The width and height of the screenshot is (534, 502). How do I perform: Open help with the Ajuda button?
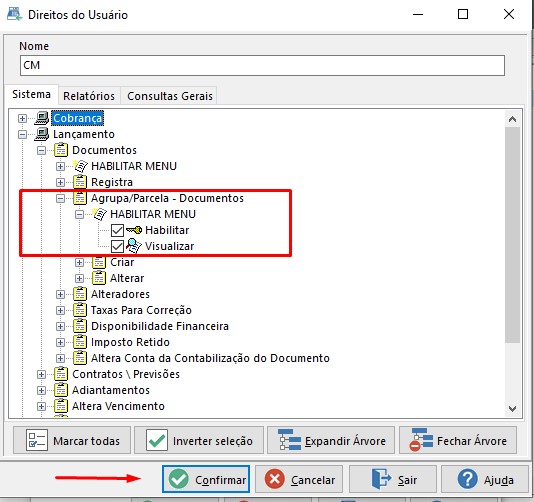pyautogui.click(x=485, y=479)
